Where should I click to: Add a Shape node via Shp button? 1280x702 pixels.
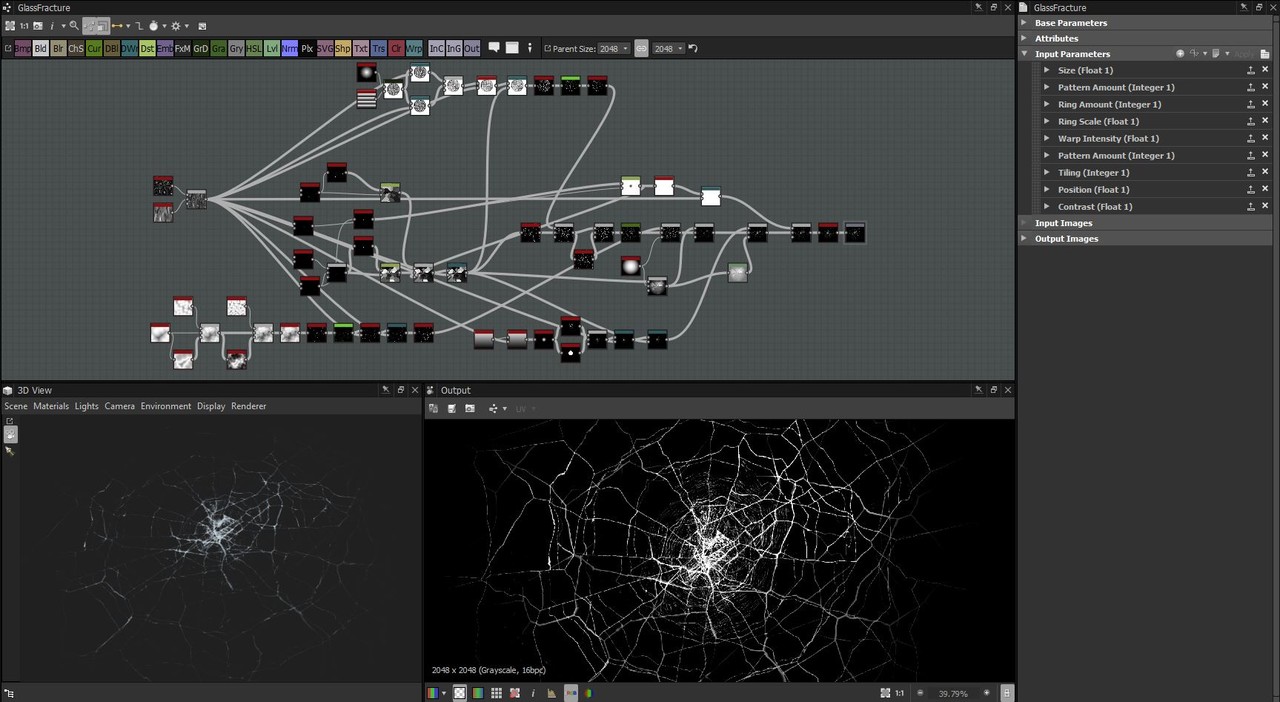tap(343, 48)
